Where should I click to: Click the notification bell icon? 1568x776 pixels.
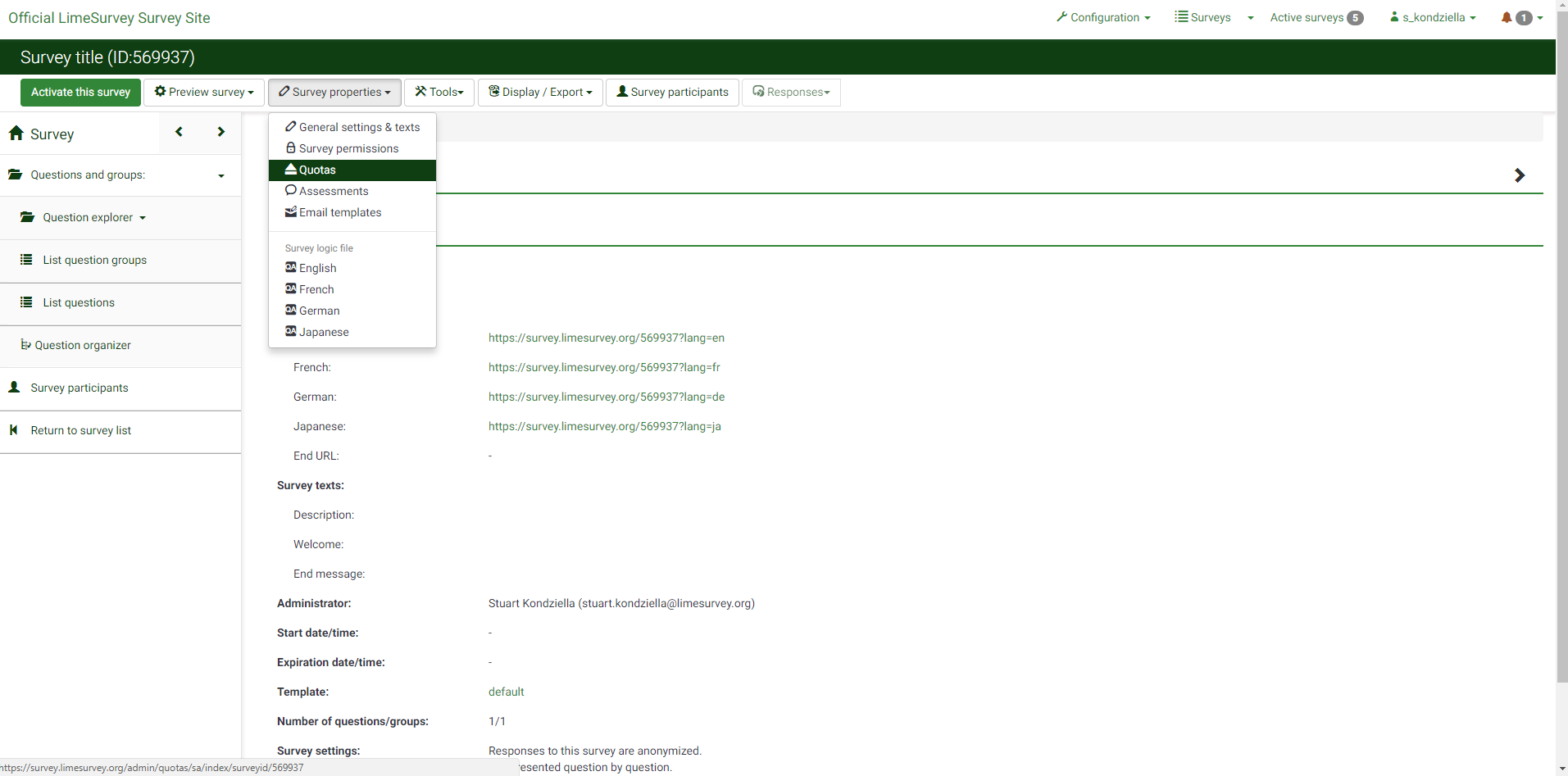(1506, 17)
